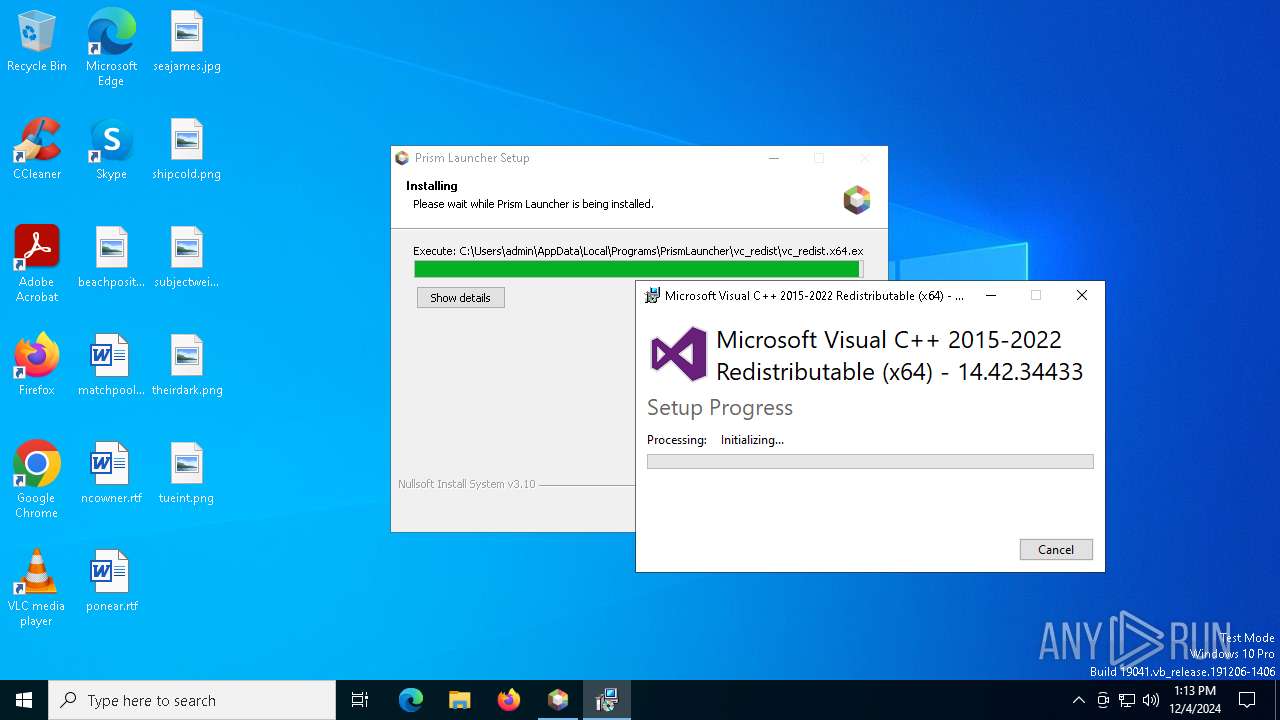Screen dimensions: 1280x720
Task: Click the Visual C++ installer title bar icon
Action: [653, 295]
